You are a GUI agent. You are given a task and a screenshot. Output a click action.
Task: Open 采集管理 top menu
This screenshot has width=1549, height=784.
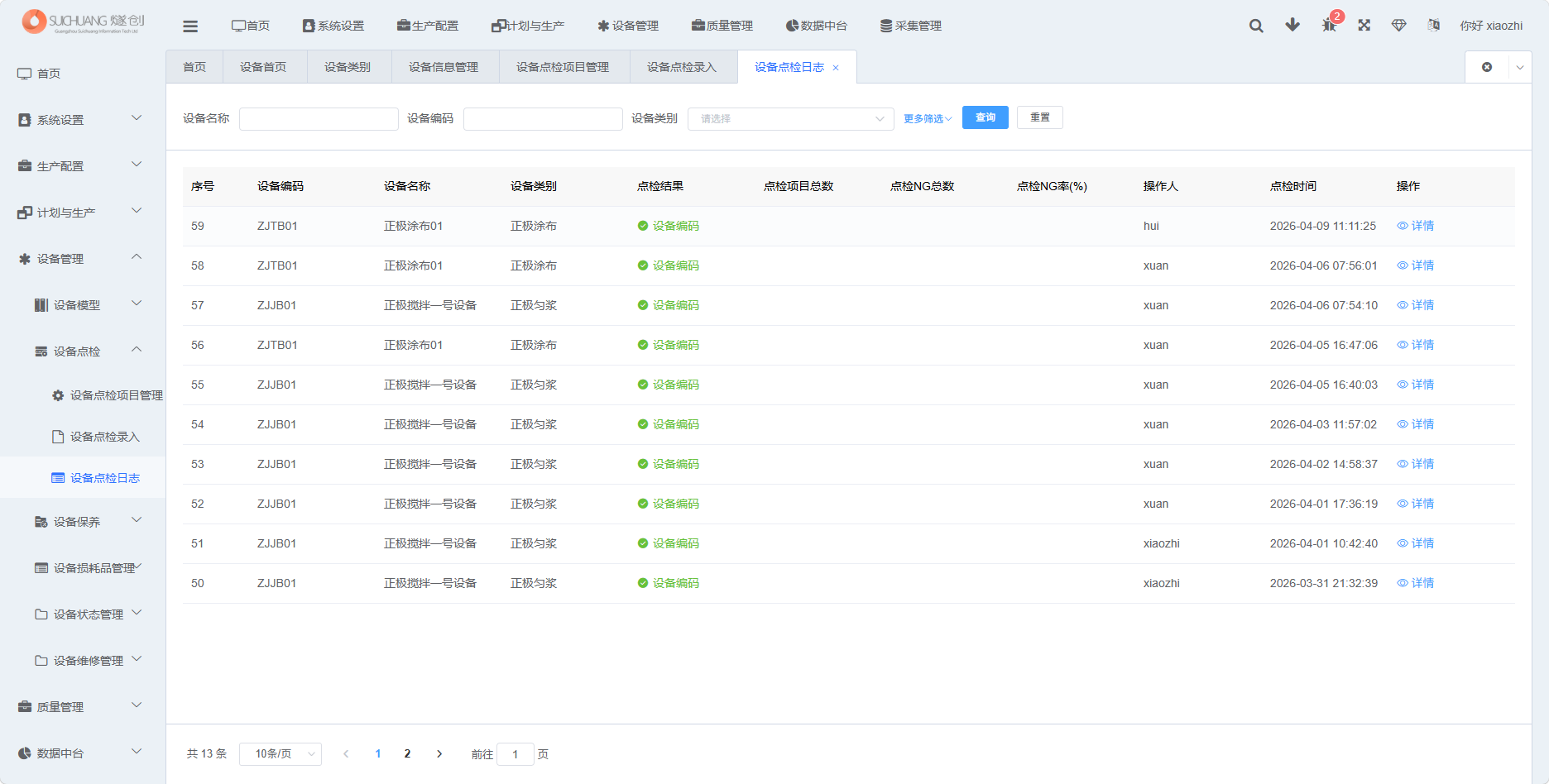(911, 26)
